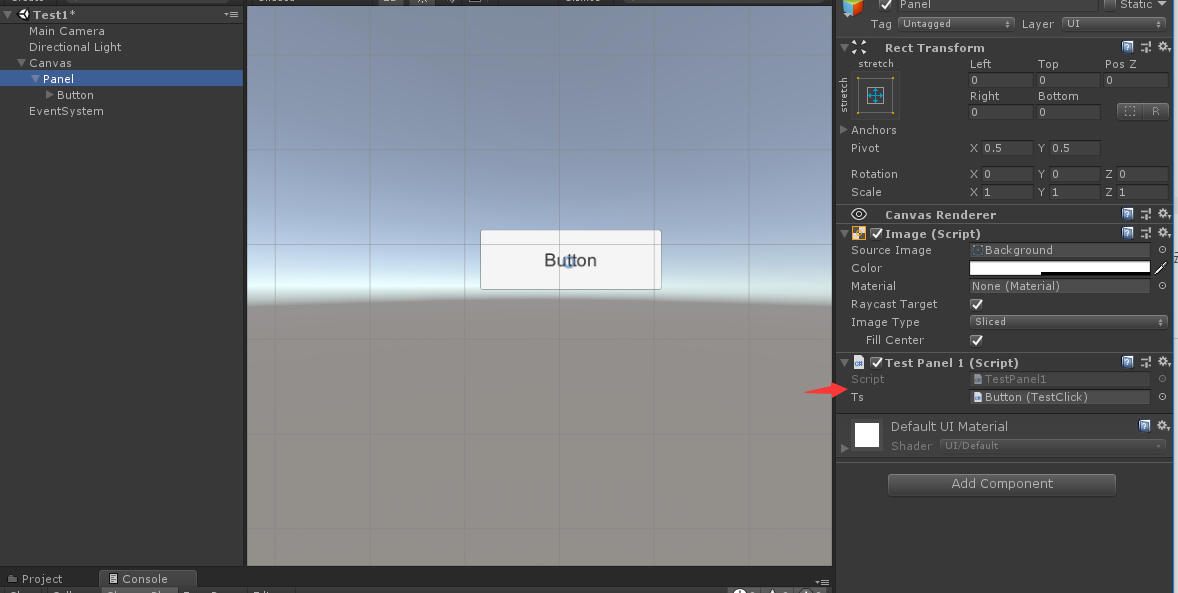The image size is (1178, 593).
Task: Click the Rect Transform help book icon
Action: 1128,46
